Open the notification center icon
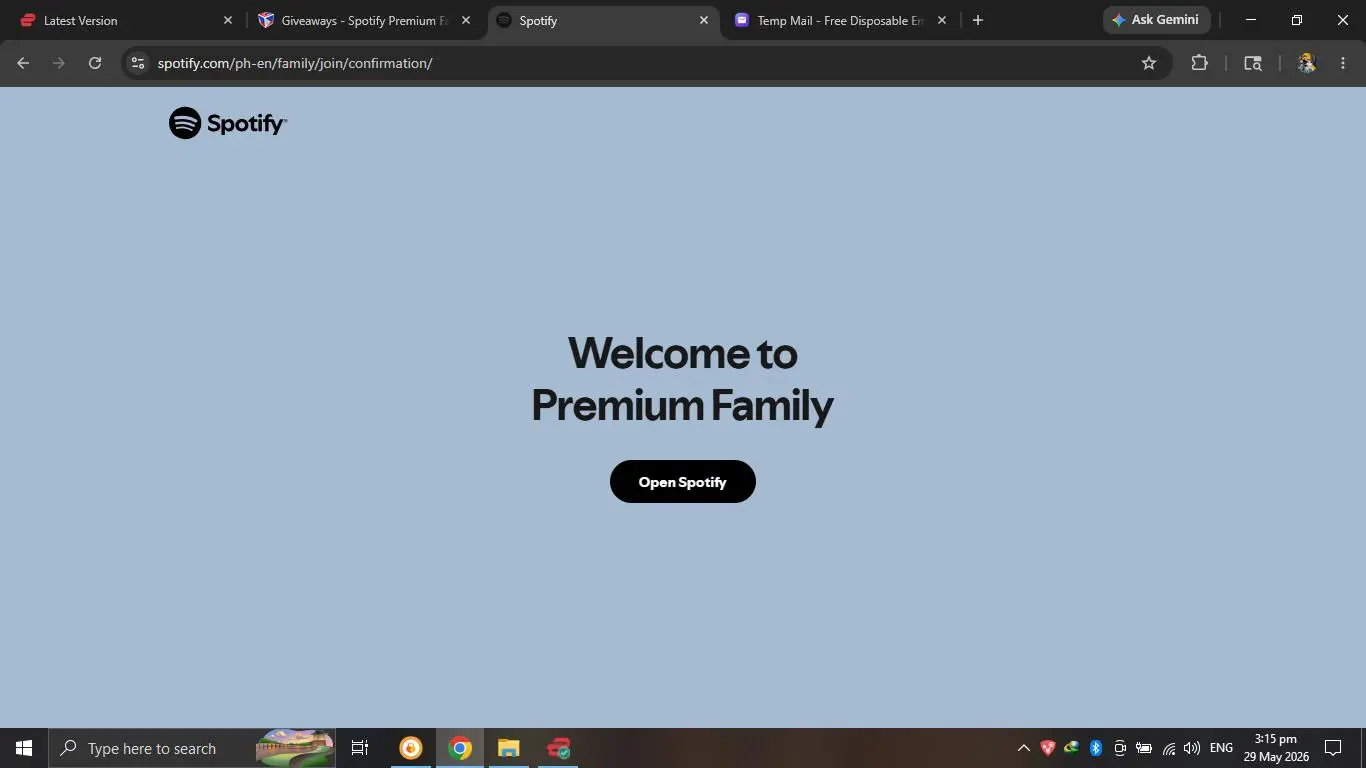Screen dimensions: 1366x768 tap(1333, 748)
